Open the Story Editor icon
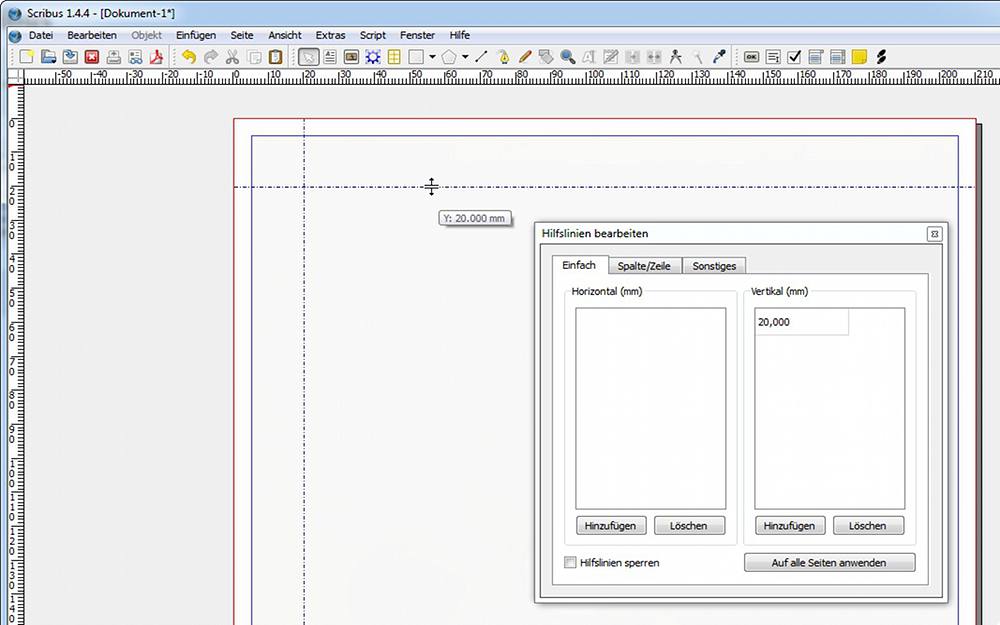 [x=610, y=57]
